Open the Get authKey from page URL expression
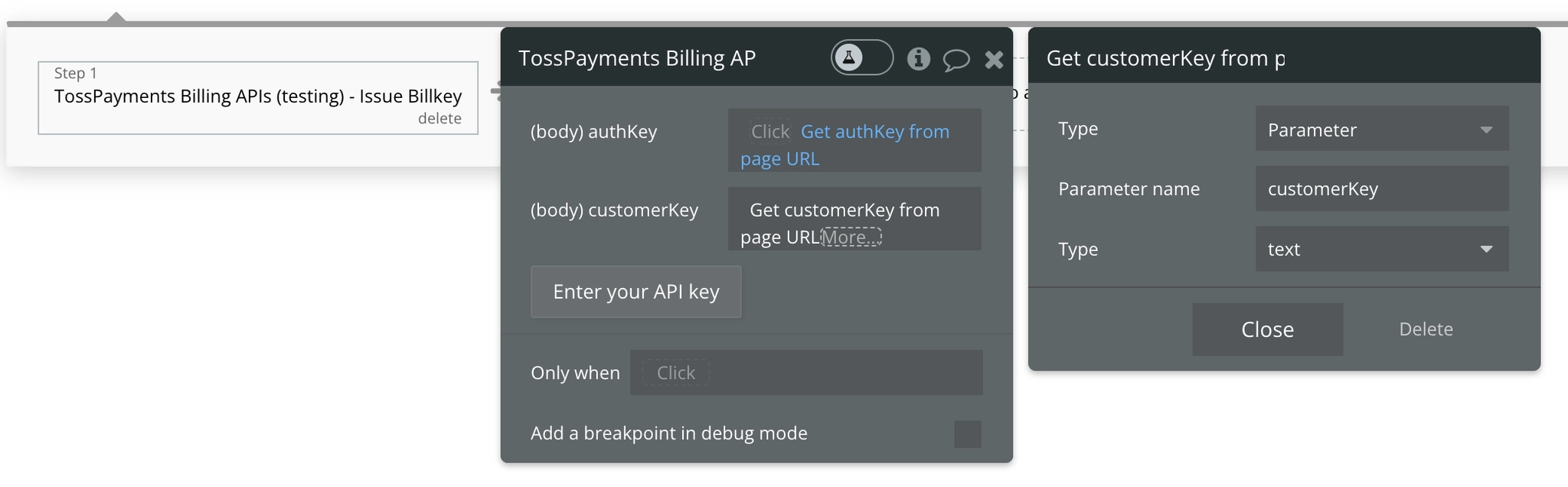Screen dimensions: 1568x487 pyautogui.click(x=874, y=132)
